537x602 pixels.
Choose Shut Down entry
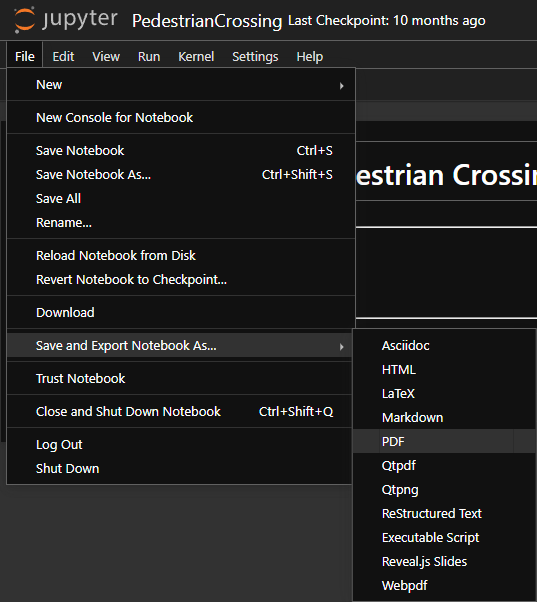pyautogui.click(x=179, y=468)
